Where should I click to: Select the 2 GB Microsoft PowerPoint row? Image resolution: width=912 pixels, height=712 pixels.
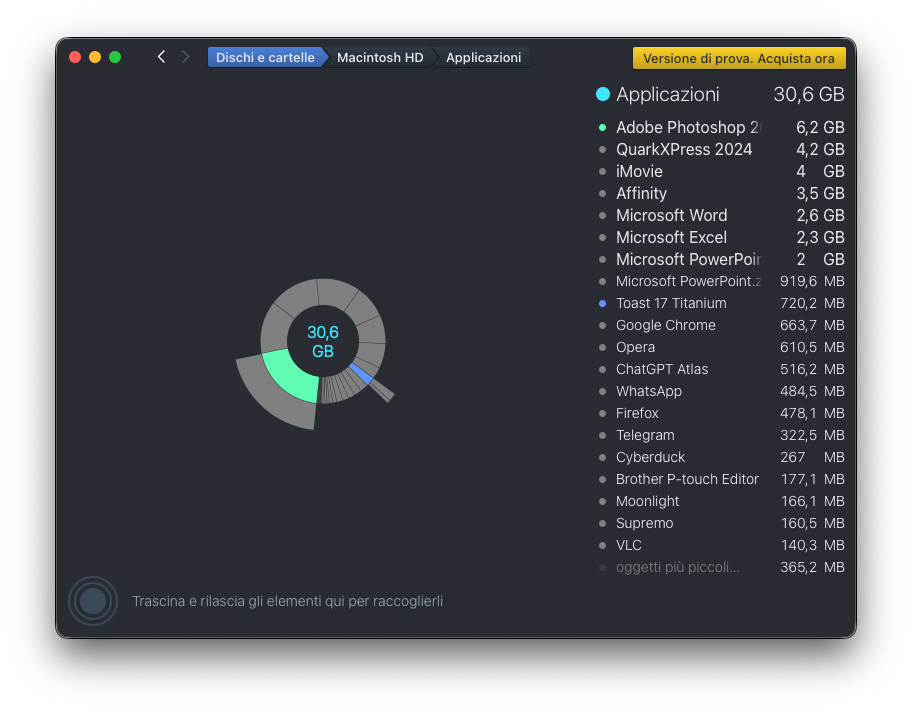click(721, 259)
